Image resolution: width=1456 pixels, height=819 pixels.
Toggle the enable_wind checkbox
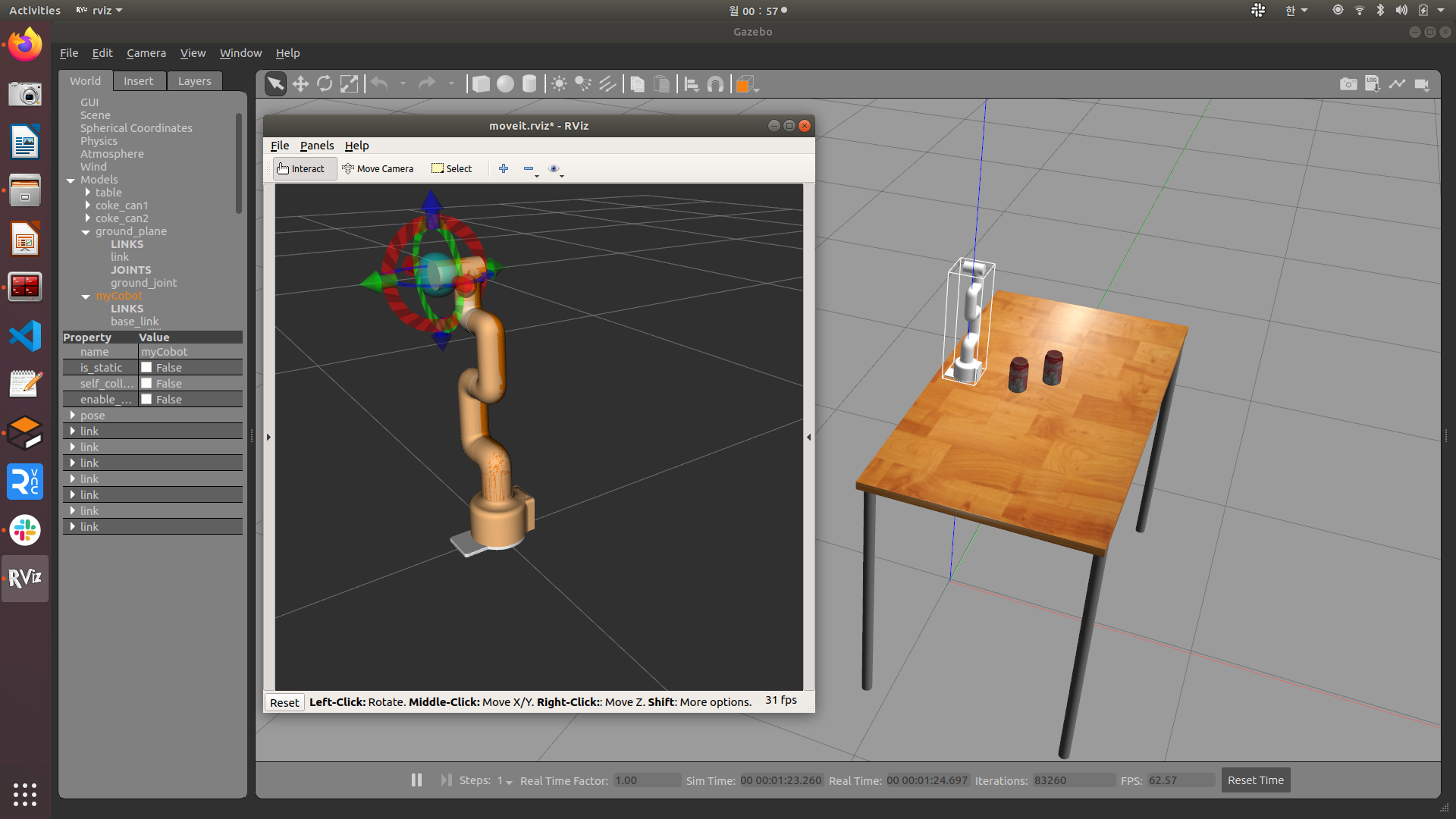coord(146,399)
